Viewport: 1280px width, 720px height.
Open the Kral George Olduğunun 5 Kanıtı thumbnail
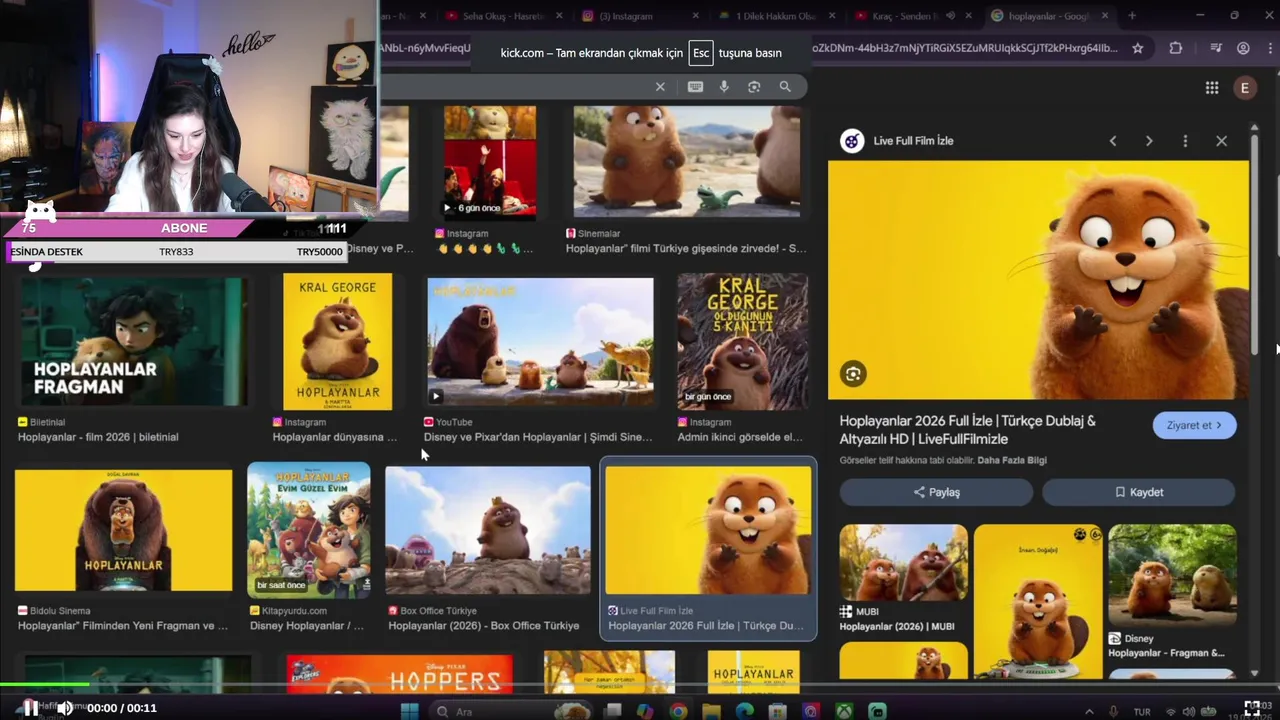(742, 341)
